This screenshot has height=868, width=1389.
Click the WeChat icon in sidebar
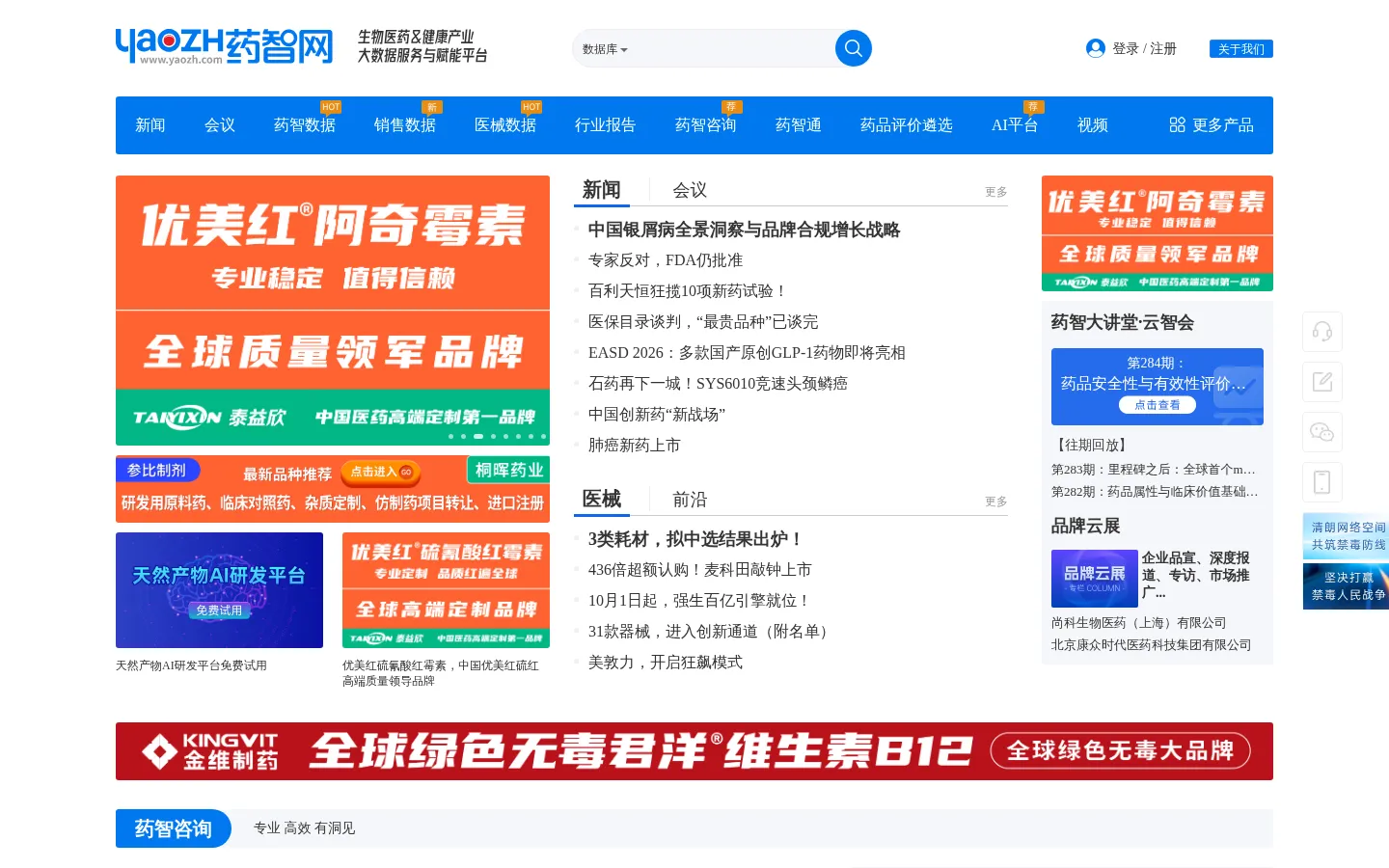1322,432
